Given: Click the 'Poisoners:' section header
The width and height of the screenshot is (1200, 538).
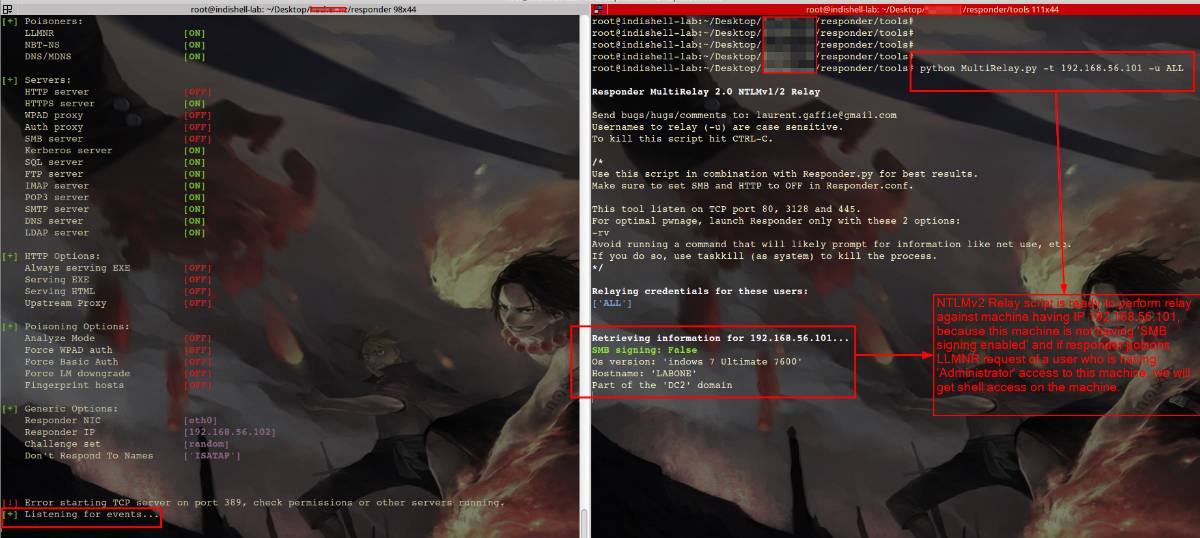Looking at the screenshot, I should click(x=52, y=20).
